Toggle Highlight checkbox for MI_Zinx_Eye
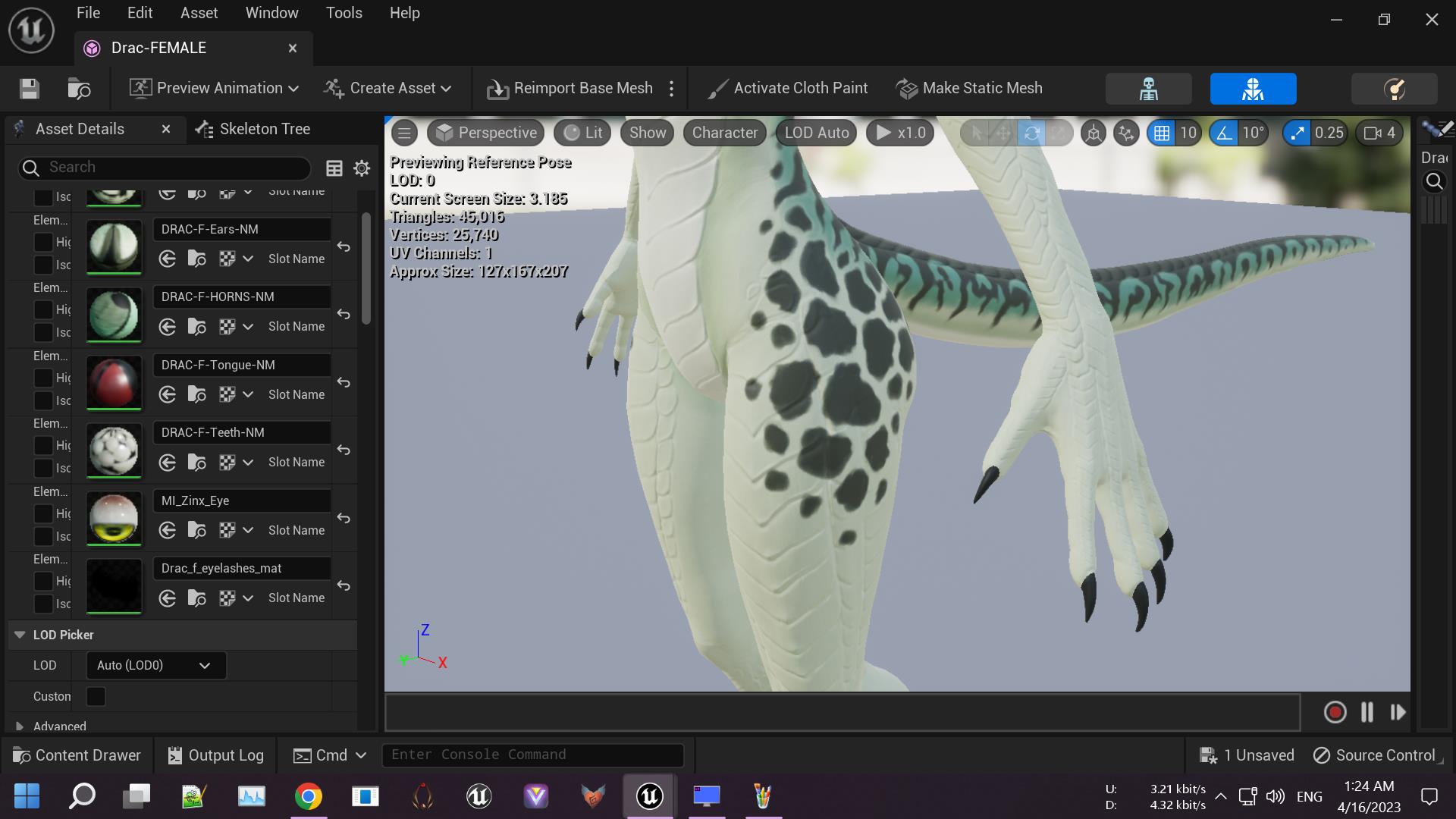Screen dimensions: 1456x819 (x=43, y=513)
